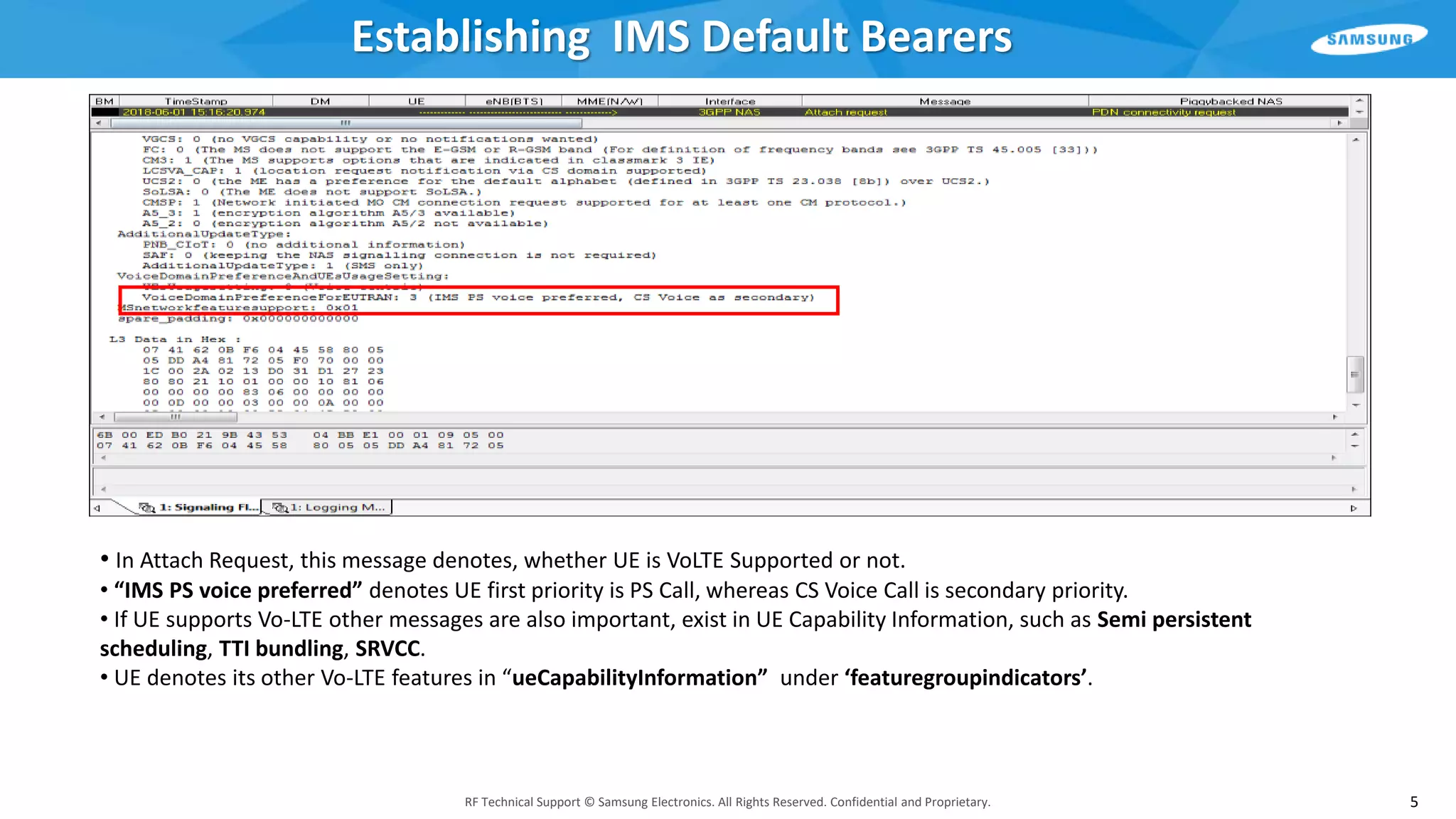
Task: Select the Attach request message row
Action: (x=845, y=112)
